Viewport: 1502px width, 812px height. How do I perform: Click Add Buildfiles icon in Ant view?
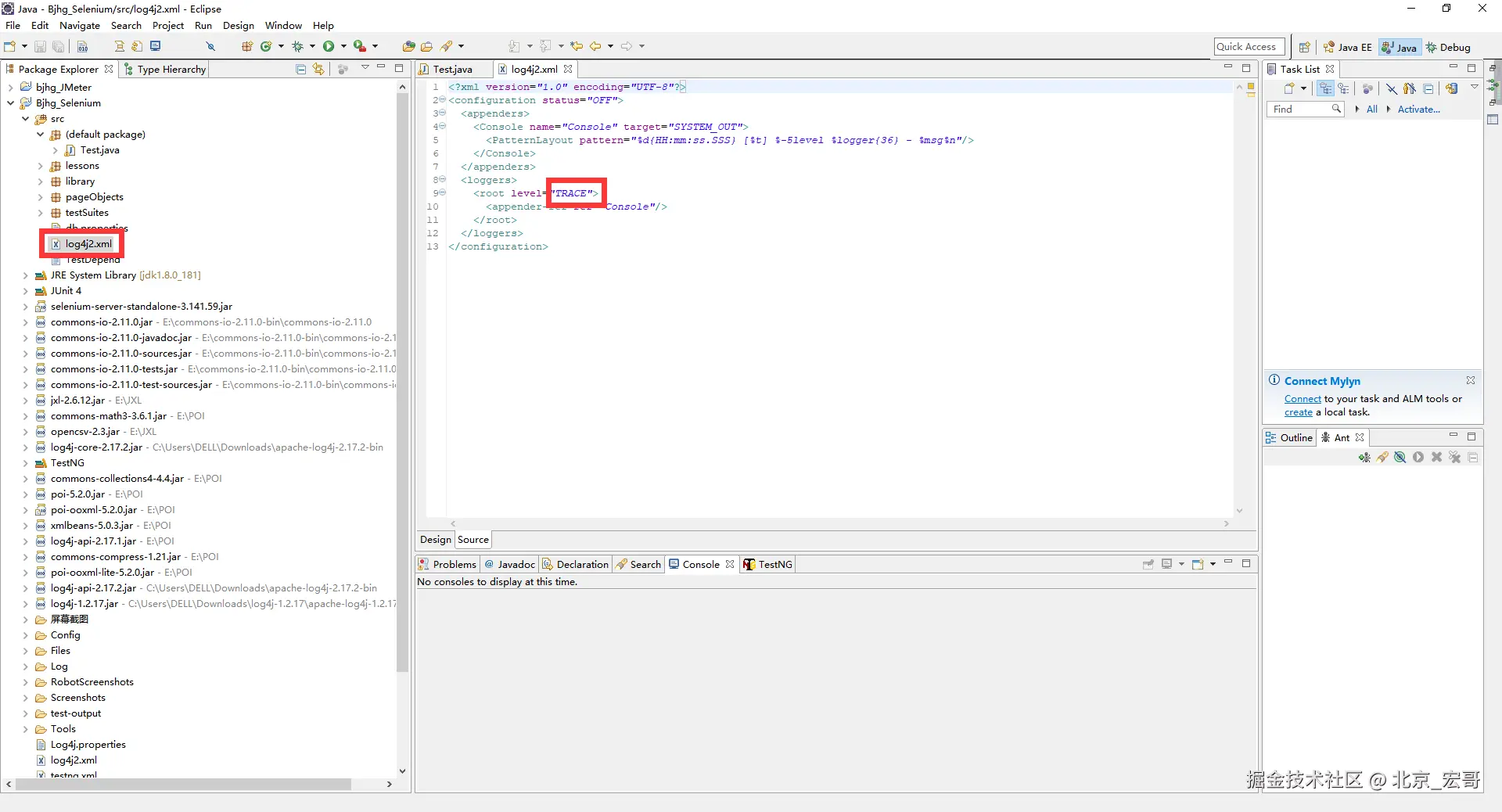pyautogui.click(x=1364, y=458)
